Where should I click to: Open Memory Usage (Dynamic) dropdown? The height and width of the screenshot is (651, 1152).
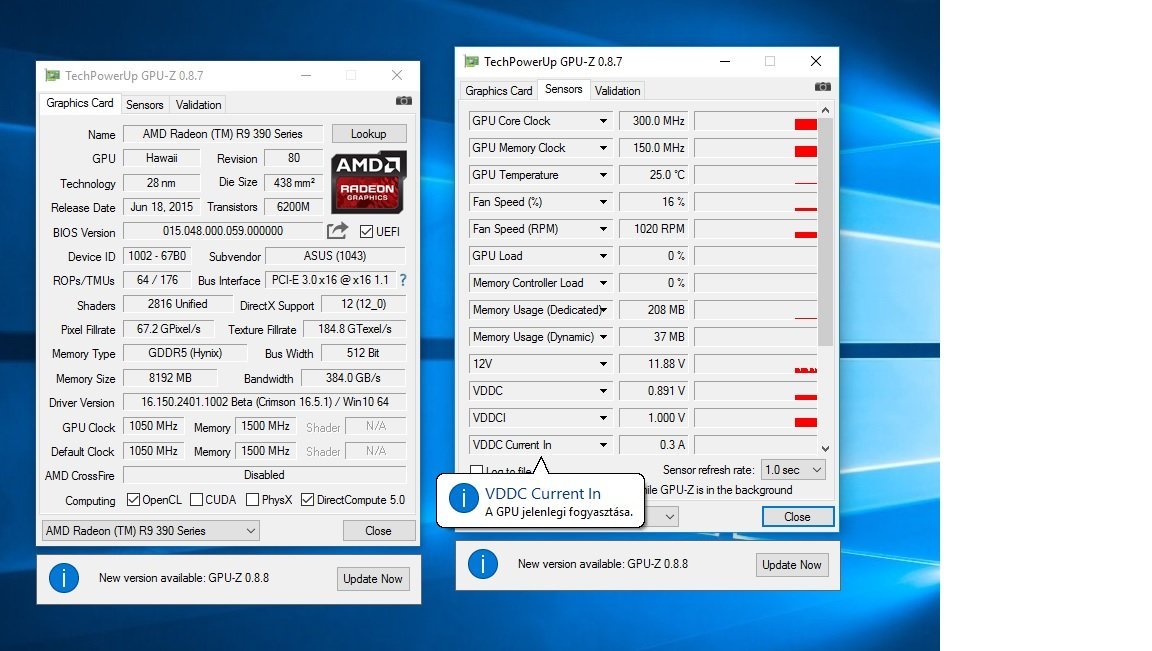click(x=603, y=337)
